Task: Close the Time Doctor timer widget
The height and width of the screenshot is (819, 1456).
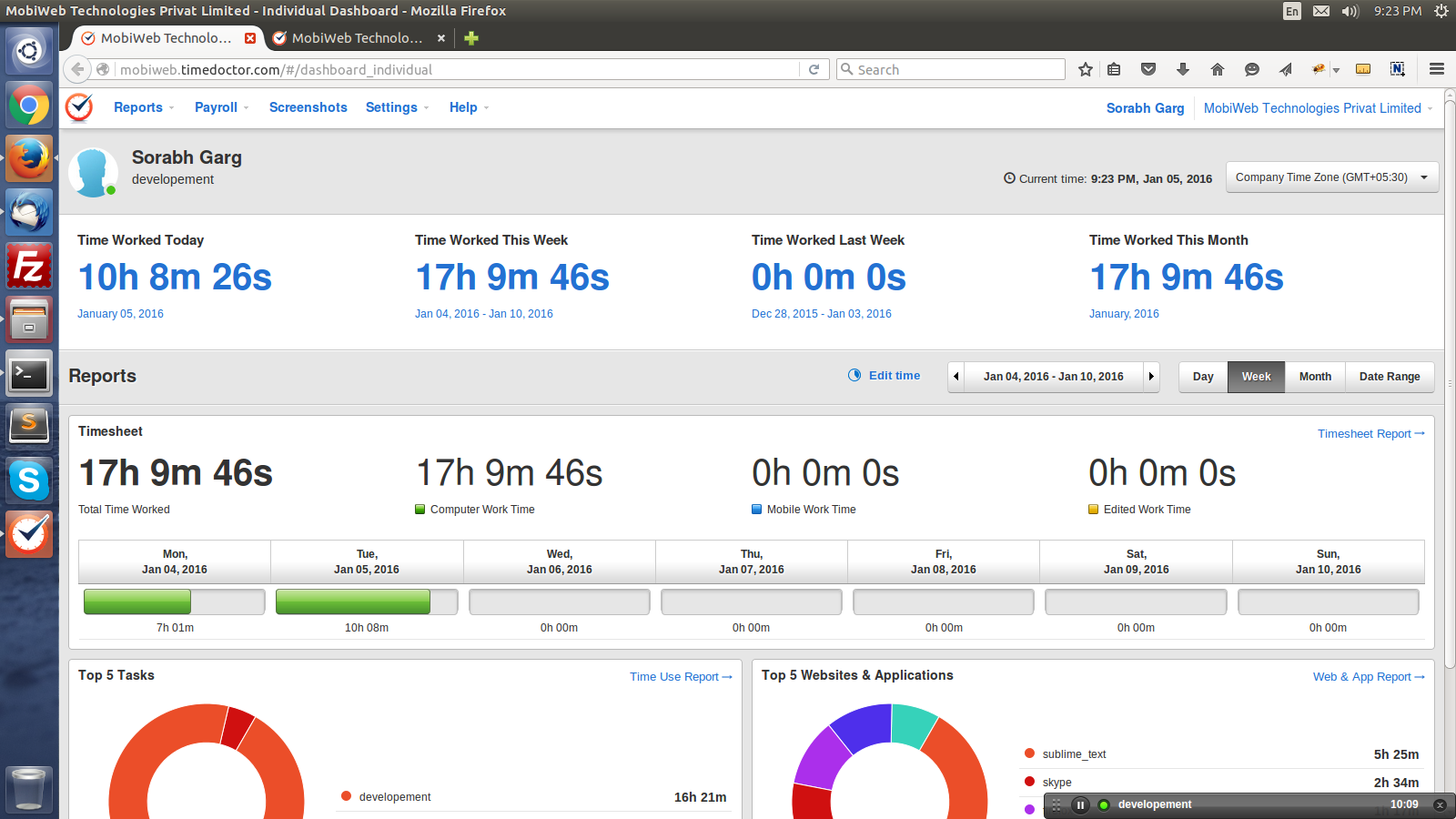Action: point(1440,804)
